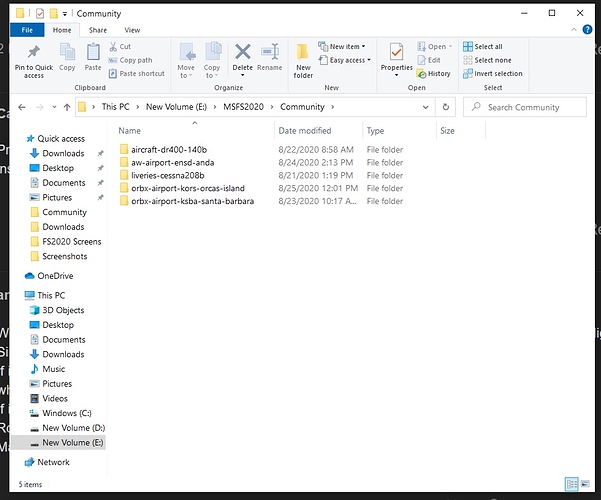Viewport: 601px width, 500px height.
Task: Refresh the Community folder view
Action: [445, 107]
